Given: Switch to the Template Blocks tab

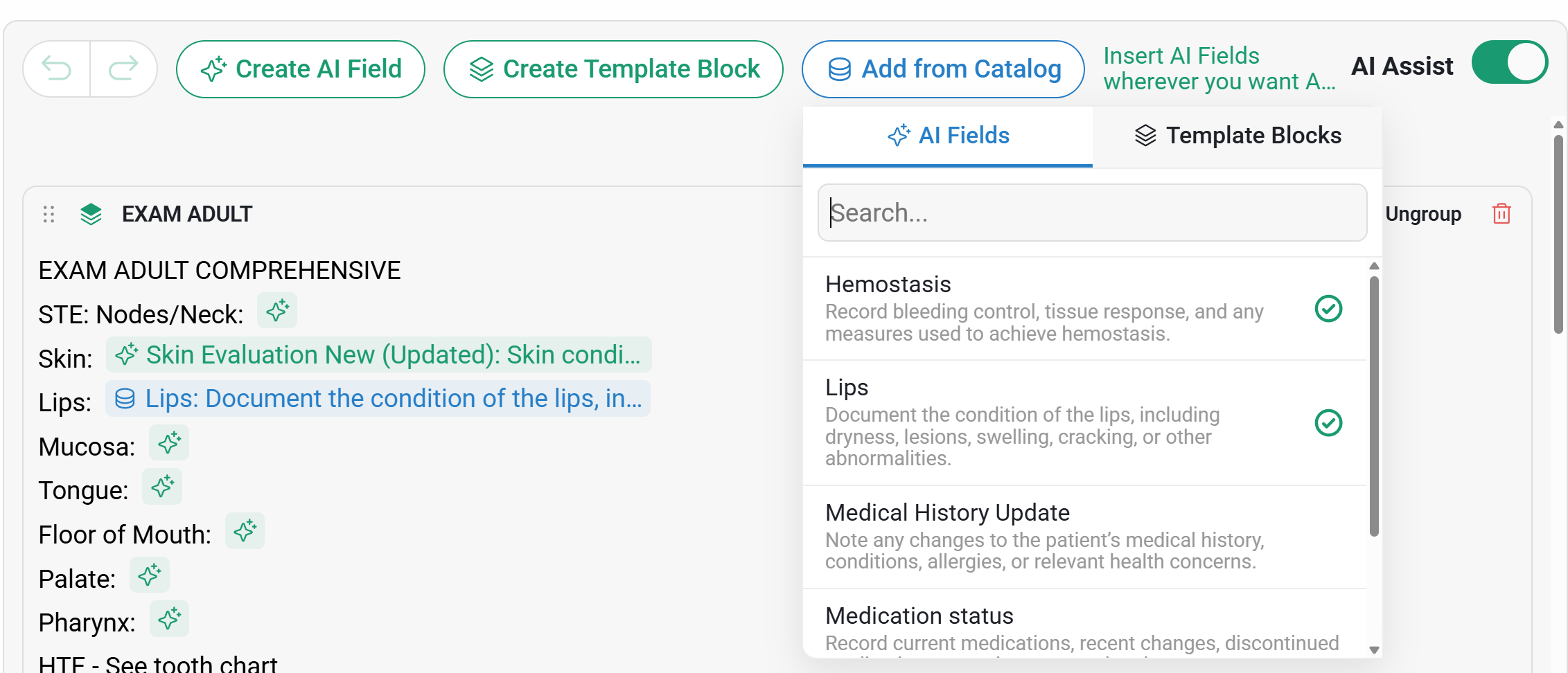Looking at the screenshot, I should 1237,136.
